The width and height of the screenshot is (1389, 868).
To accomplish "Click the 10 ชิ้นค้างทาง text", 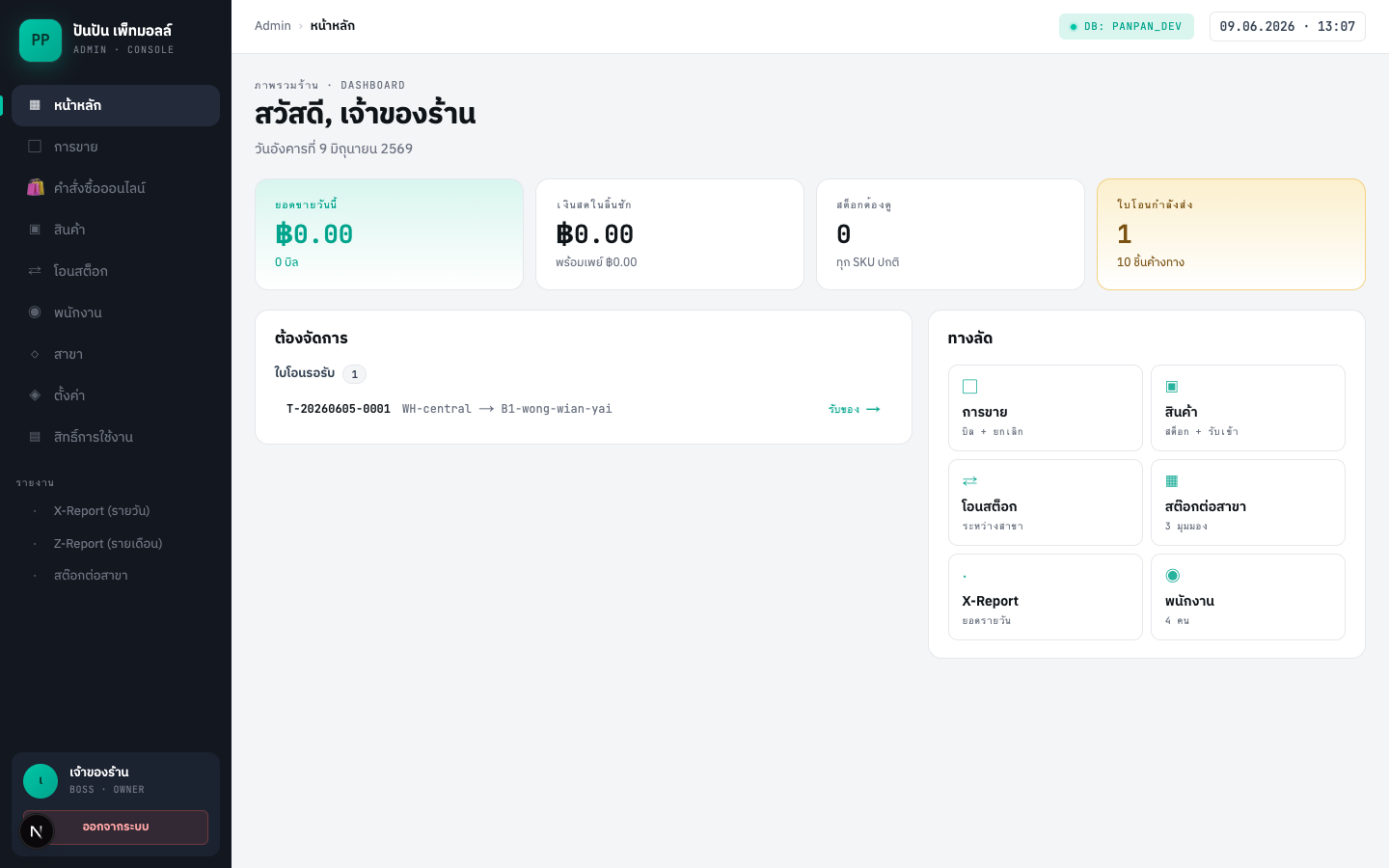I will (1151, 262).
